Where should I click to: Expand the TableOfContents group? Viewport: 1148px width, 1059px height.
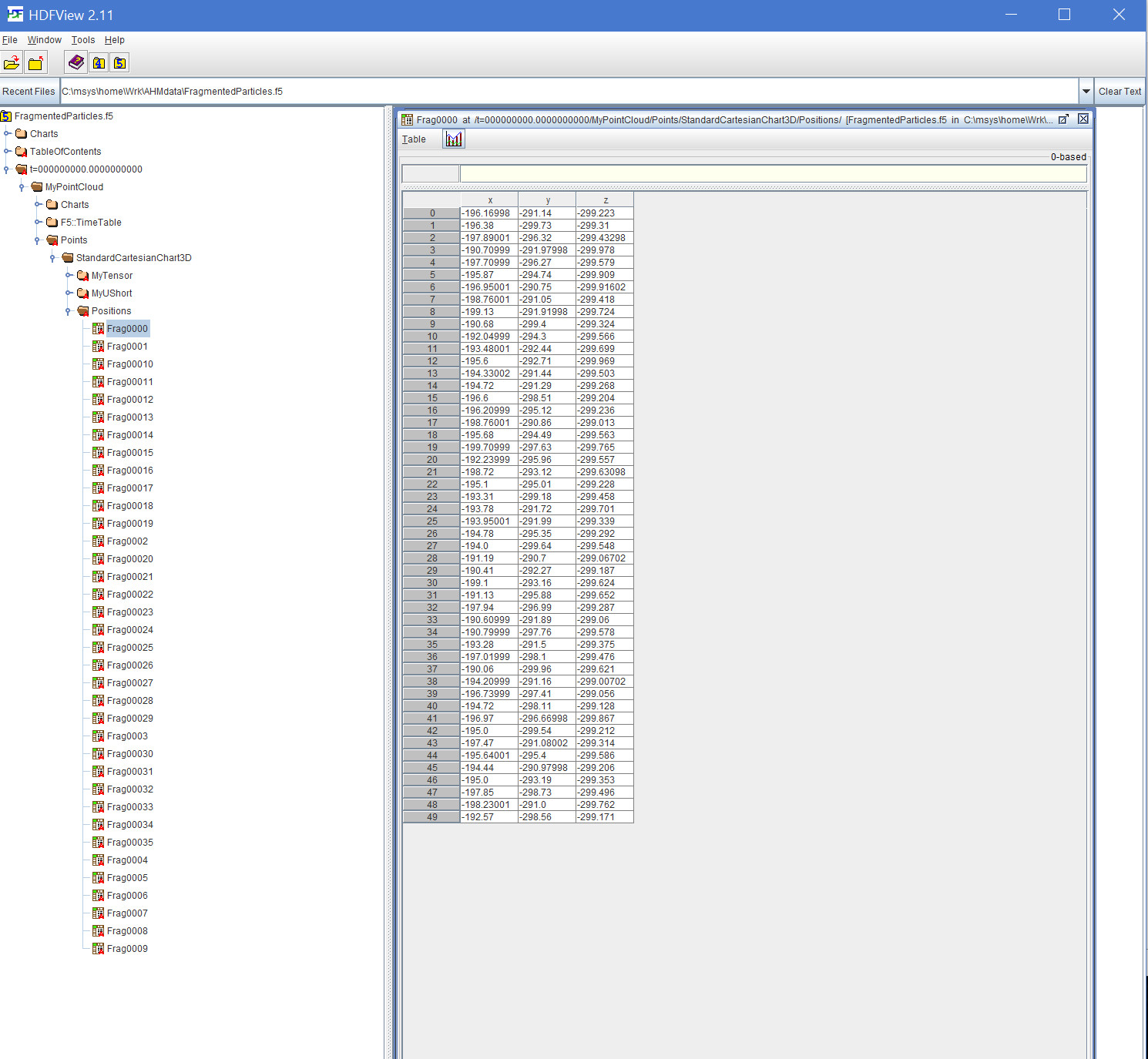click(7, 152)
